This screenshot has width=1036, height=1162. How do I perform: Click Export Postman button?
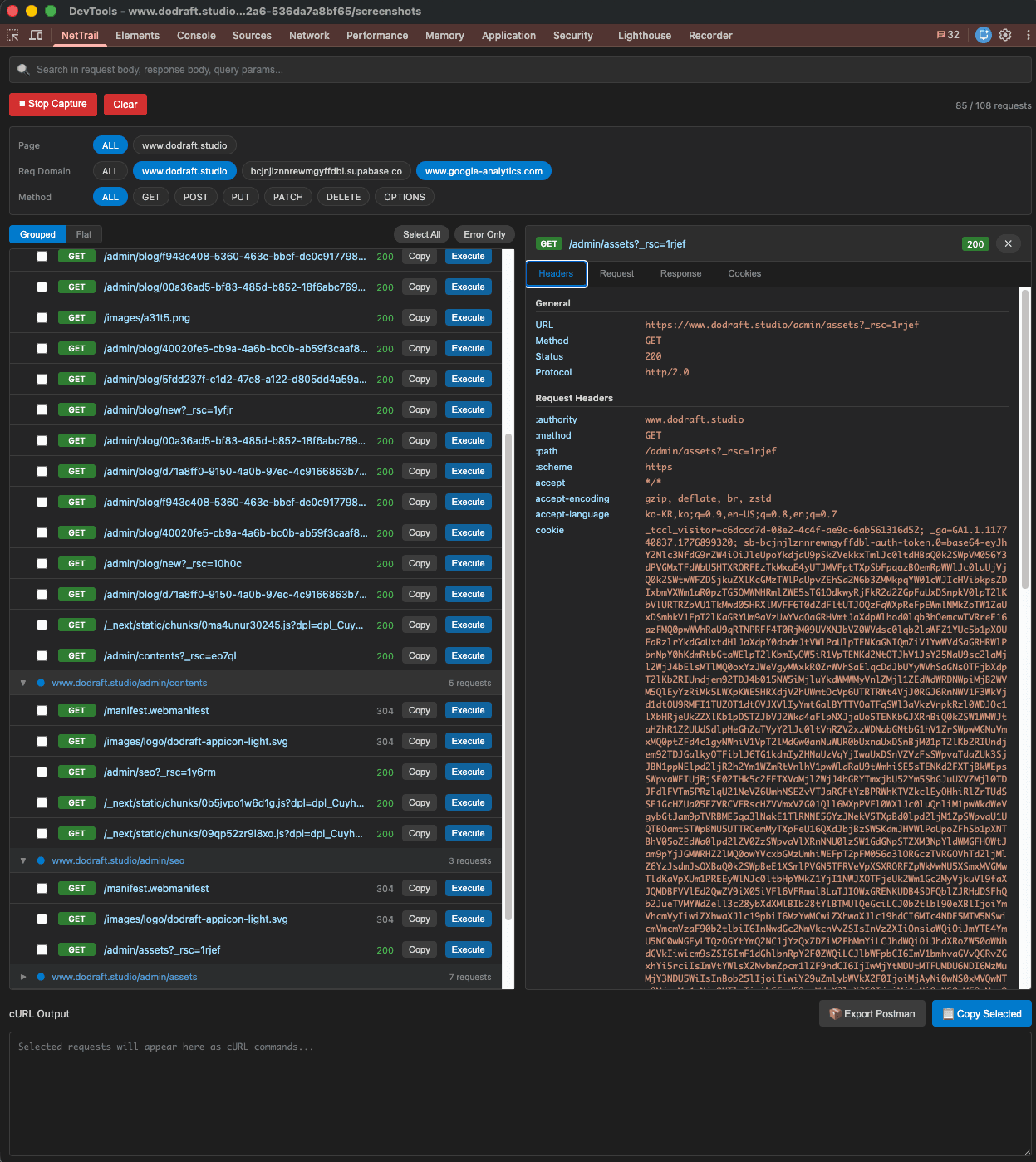[872, 1013]
